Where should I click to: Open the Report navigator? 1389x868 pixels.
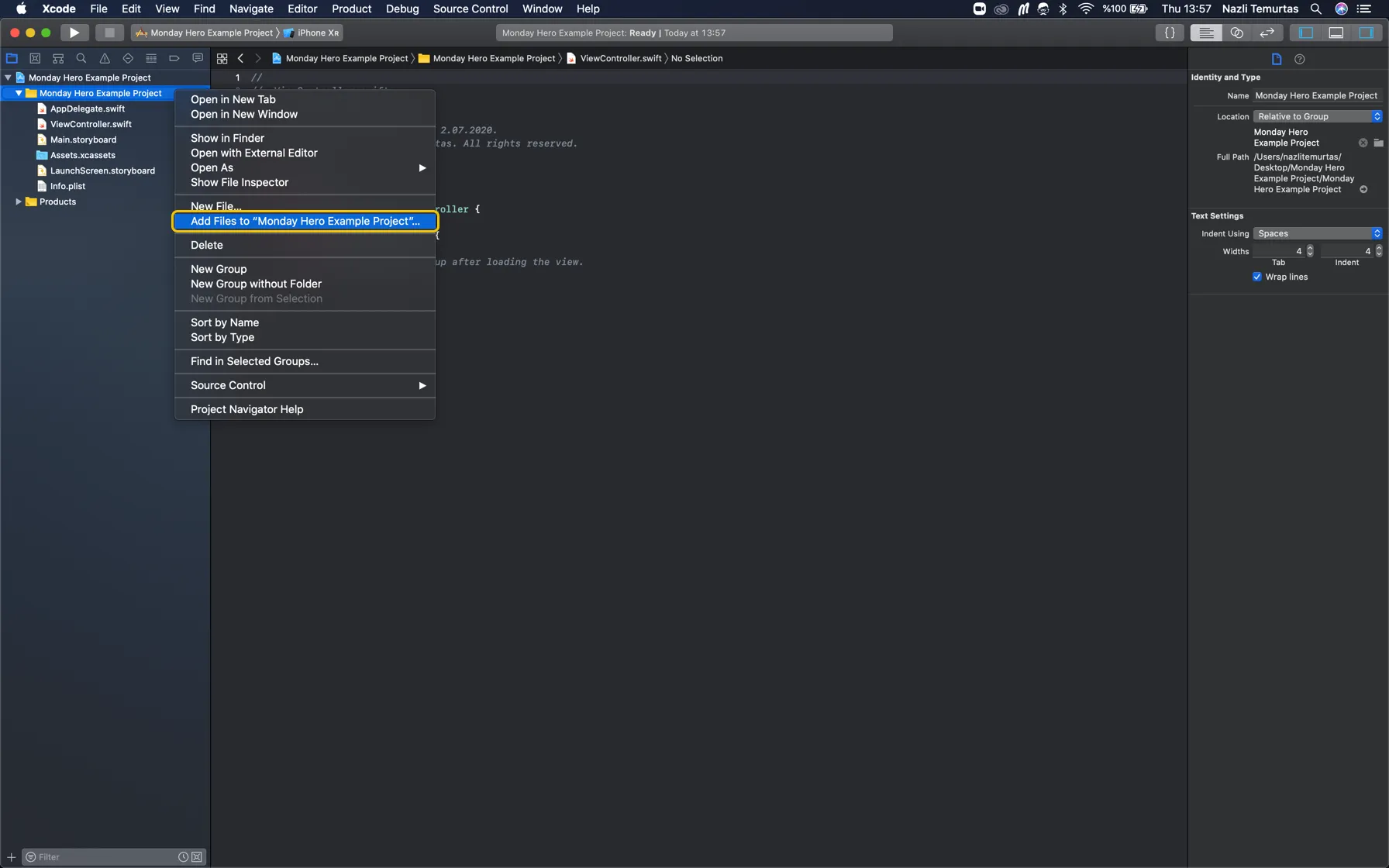pyautogui.click(x=198, y=58)
